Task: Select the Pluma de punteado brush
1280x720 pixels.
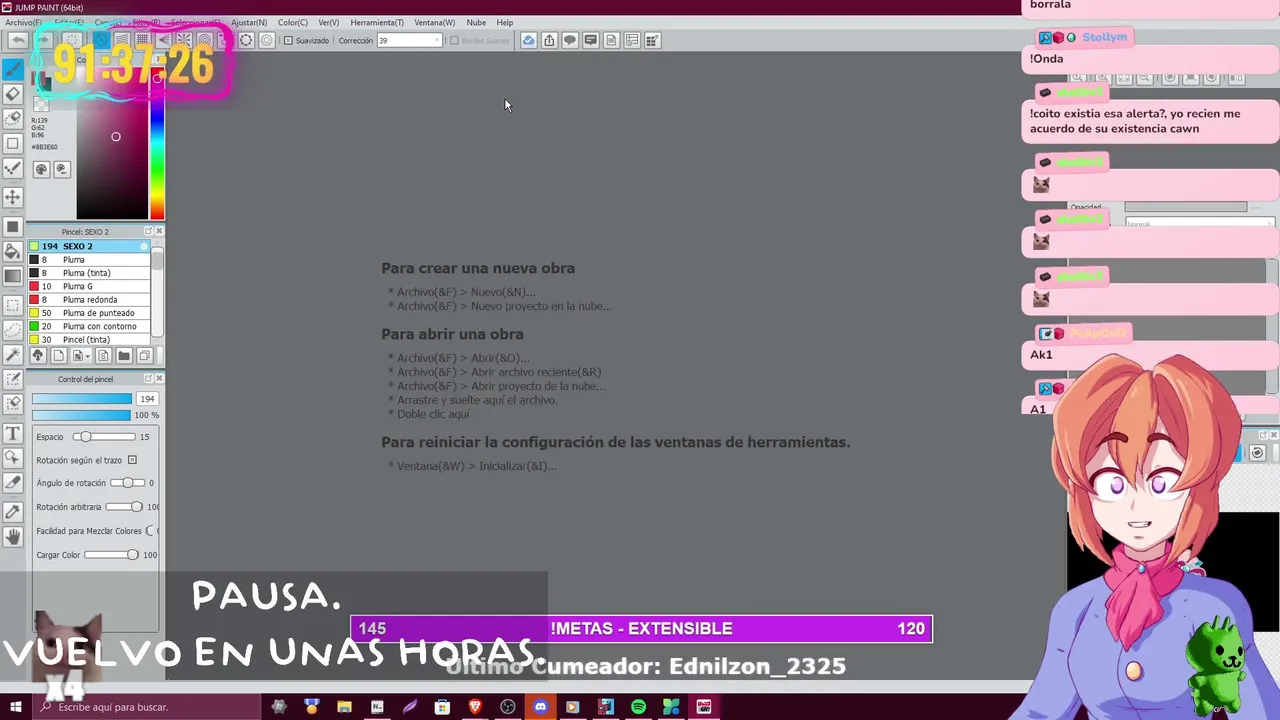Action: 90,313
